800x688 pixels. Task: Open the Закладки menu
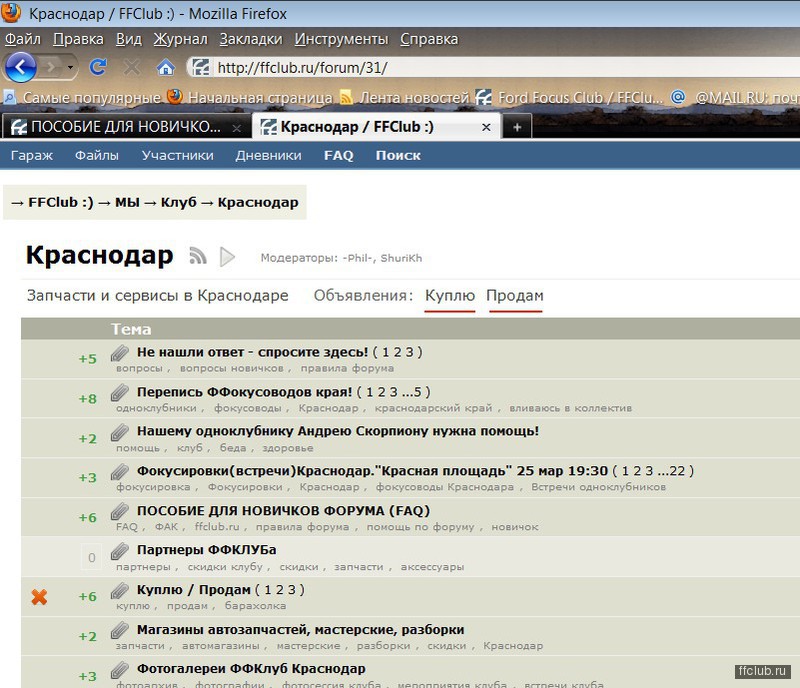(251, 39)
